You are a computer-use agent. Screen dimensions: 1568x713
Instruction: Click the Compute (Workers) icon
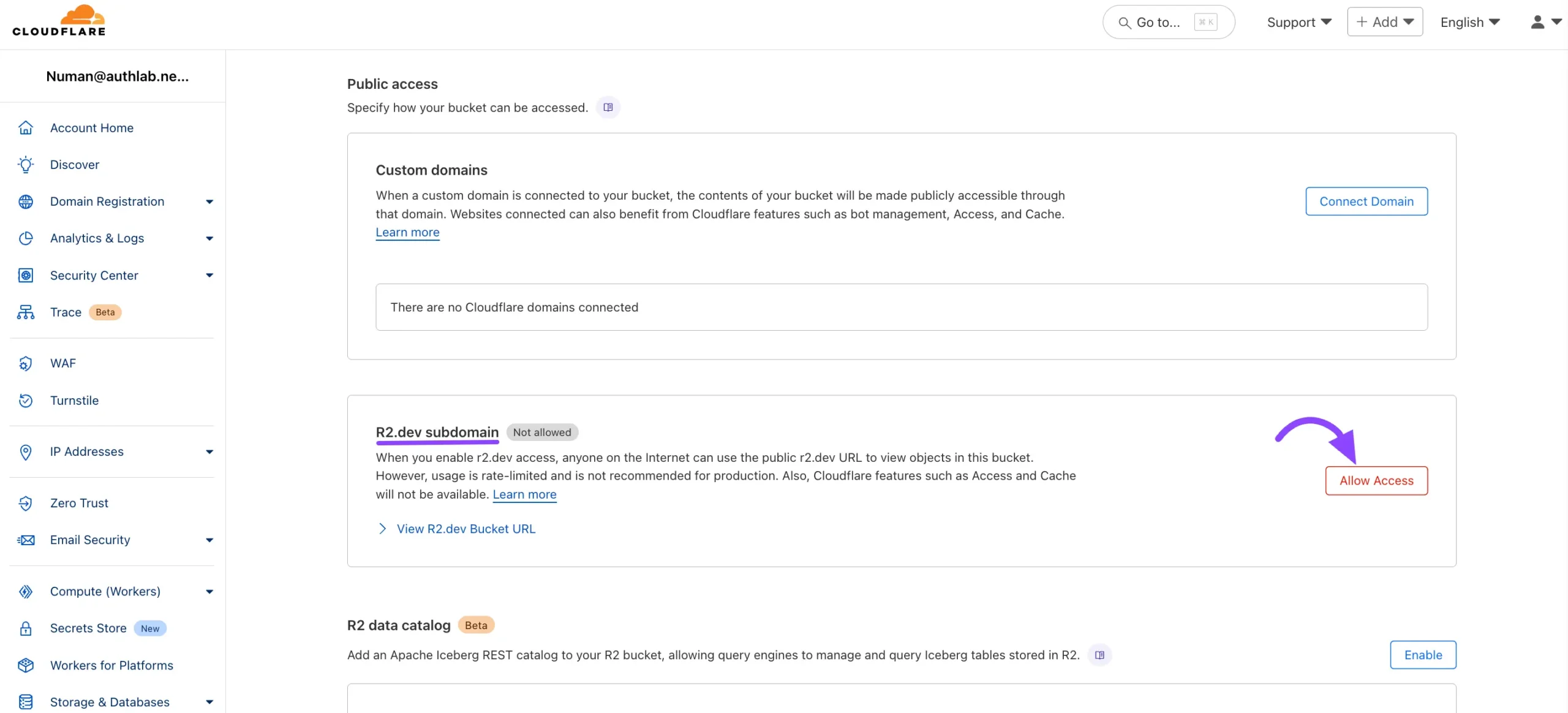coord(26,591)
